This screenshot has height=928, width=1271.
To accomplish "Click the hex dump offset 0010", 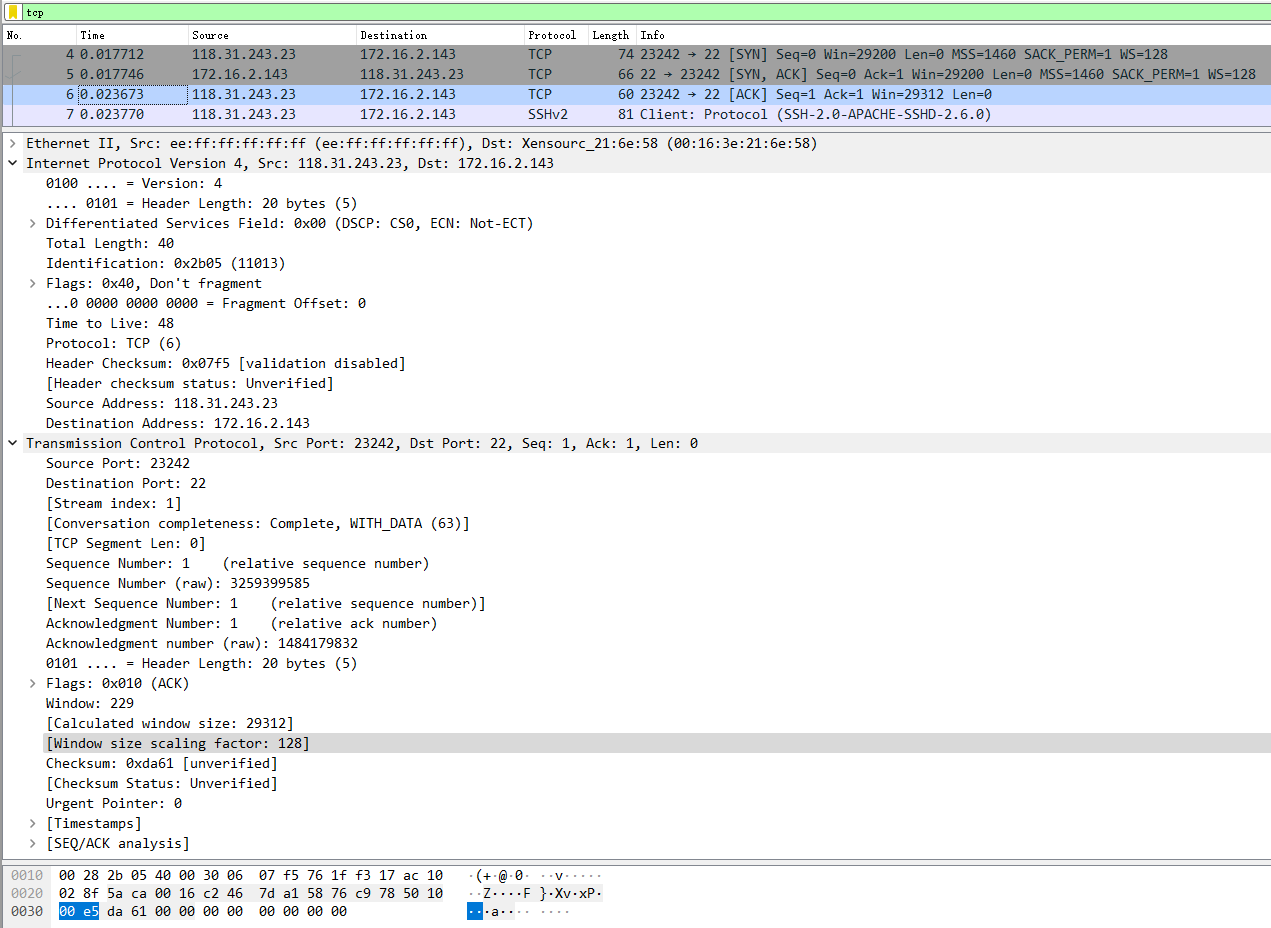I will (26, 875).
